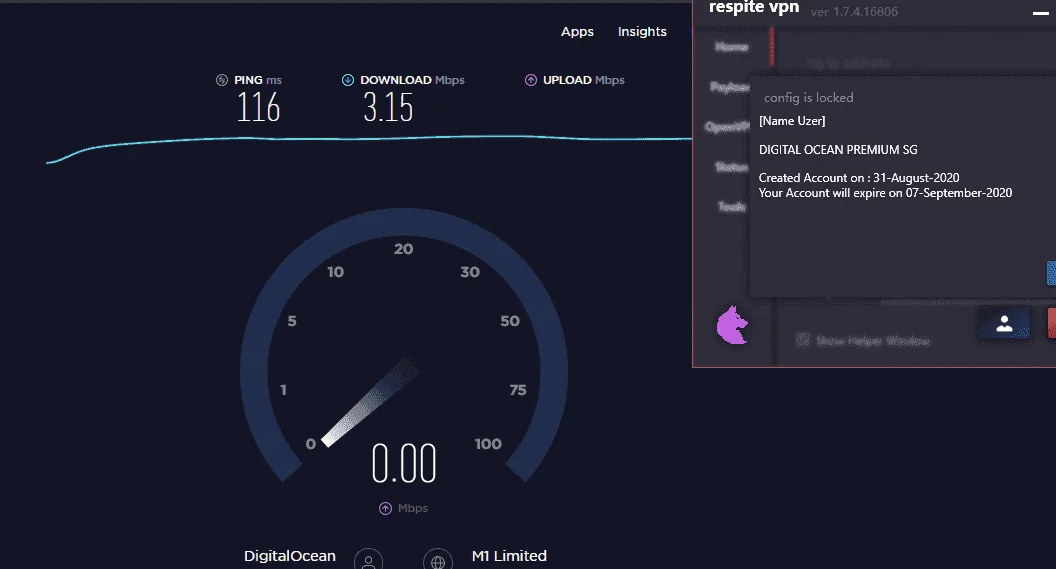The image size is (1056, 569).
Task: Click the ping icon beside PING ms
Action: (x=222, y=80)
